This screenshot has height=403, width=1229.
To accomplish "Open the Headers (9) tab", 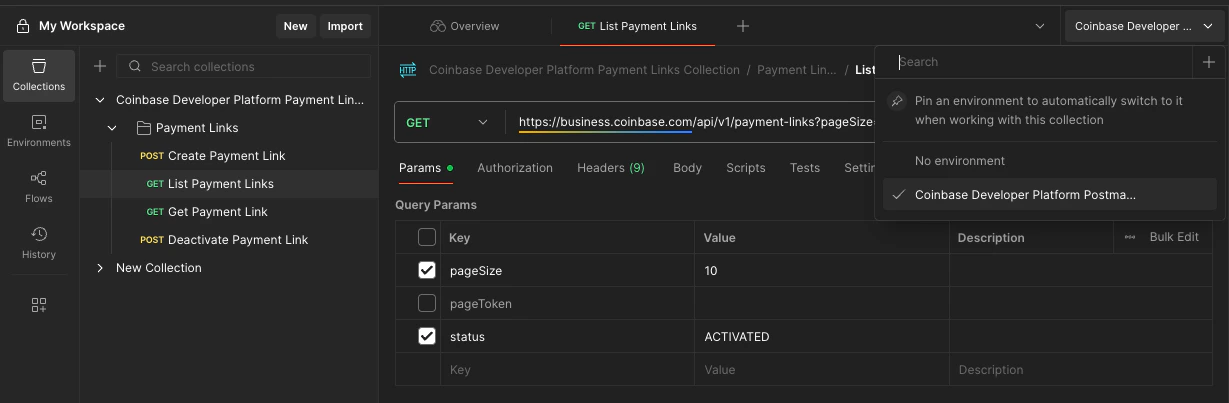I will point(611,168).
